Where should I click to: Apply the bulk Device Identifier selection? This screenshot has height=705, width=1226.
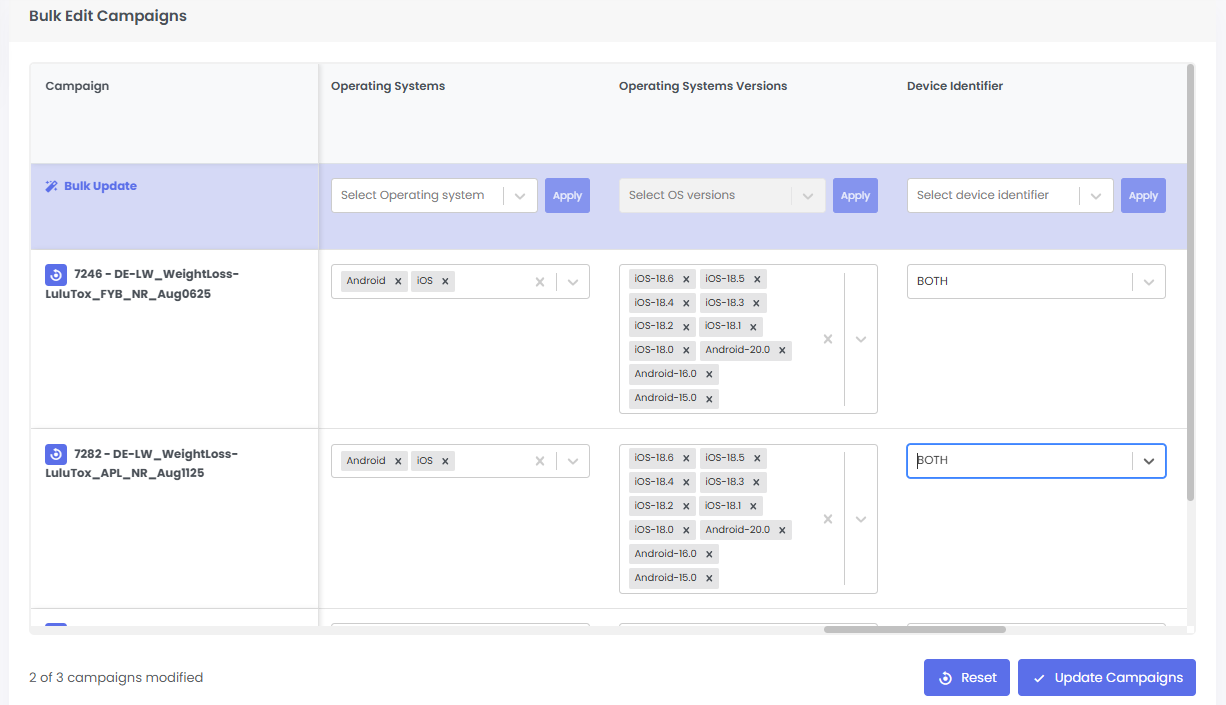1143,196
